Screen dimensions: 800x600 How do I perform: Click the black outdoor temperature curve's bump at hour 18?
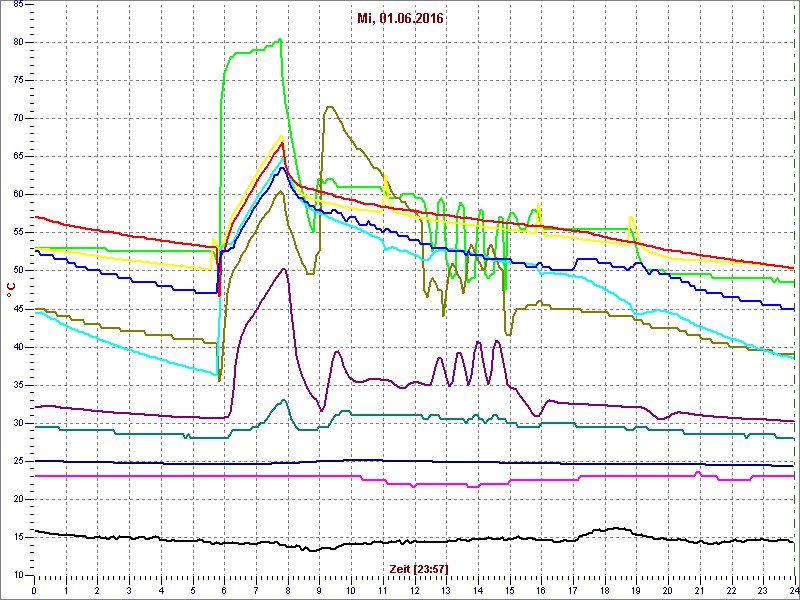tap(616, 529)
